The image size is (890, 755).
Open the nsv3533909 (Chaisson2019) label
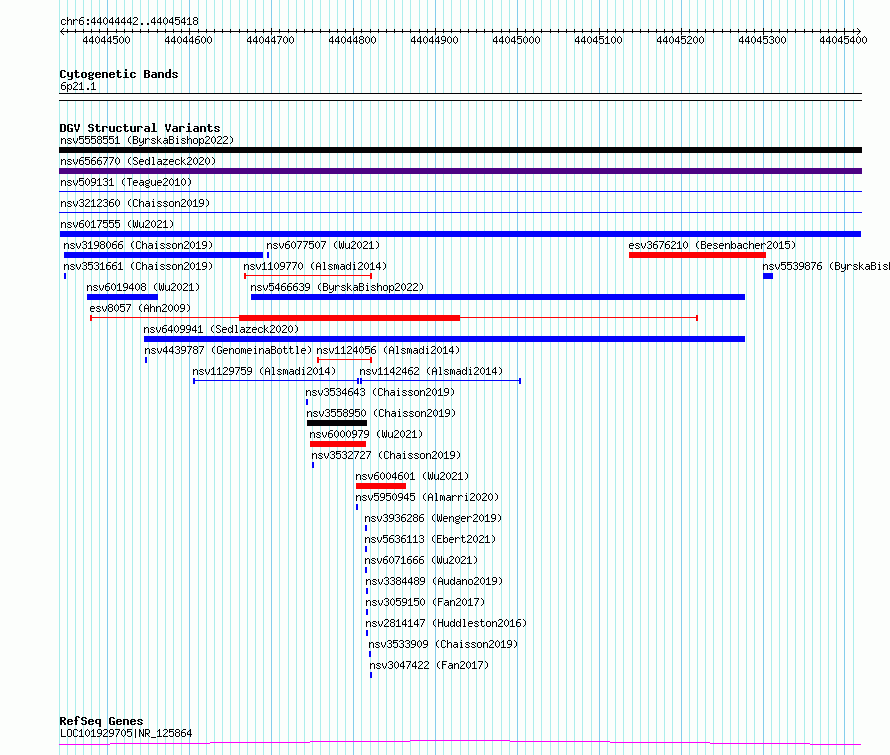[443, 644]
